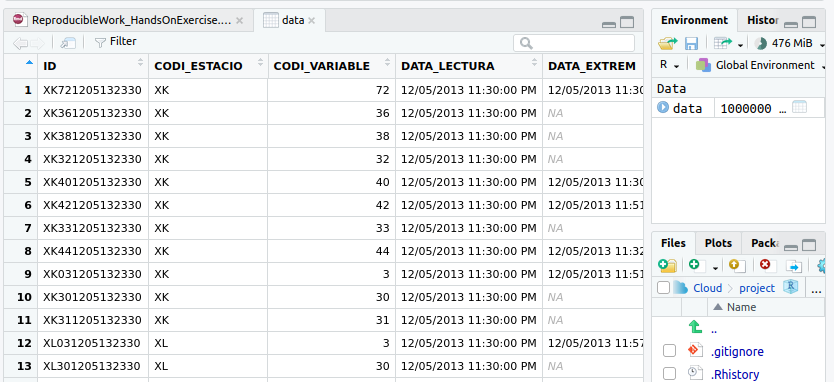Open the Global Environment dropdown
Screen dimensions: 834x382
coord(760,65)
